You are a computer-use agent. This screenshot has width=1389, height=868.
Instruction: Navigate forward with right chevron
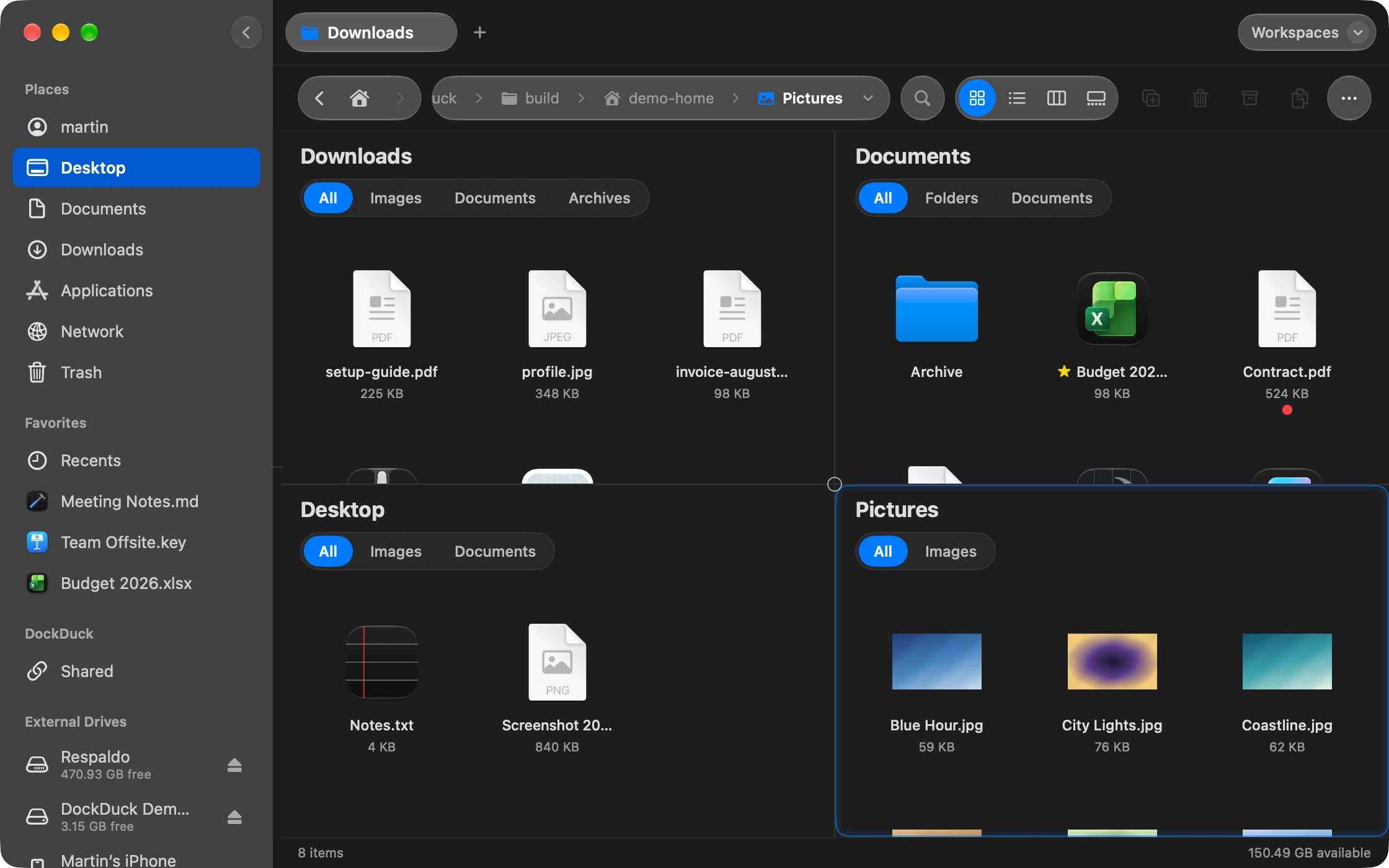pos(399,98)
